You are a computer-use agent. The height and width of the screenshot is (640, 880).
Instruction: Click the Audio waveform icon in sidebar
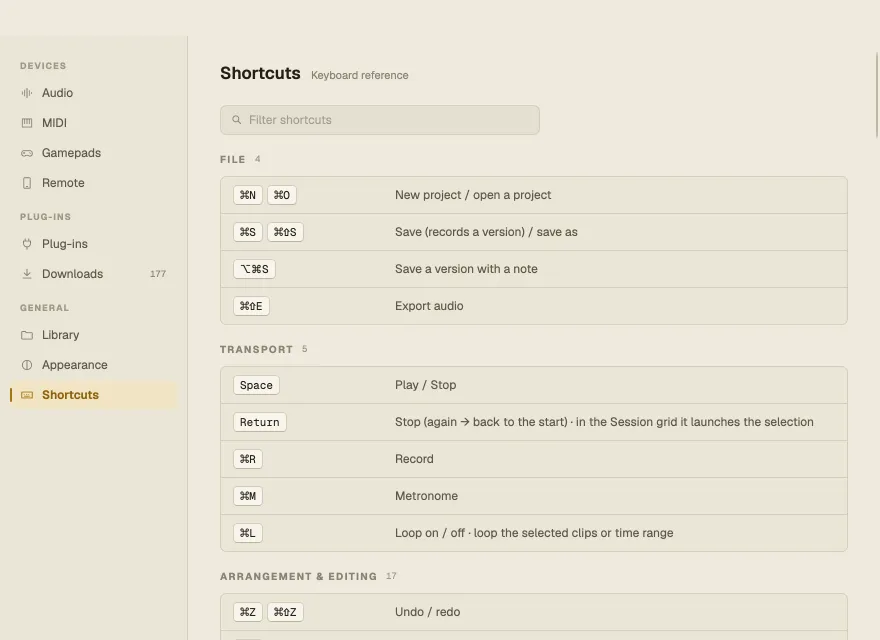click(x=26, y=93)
